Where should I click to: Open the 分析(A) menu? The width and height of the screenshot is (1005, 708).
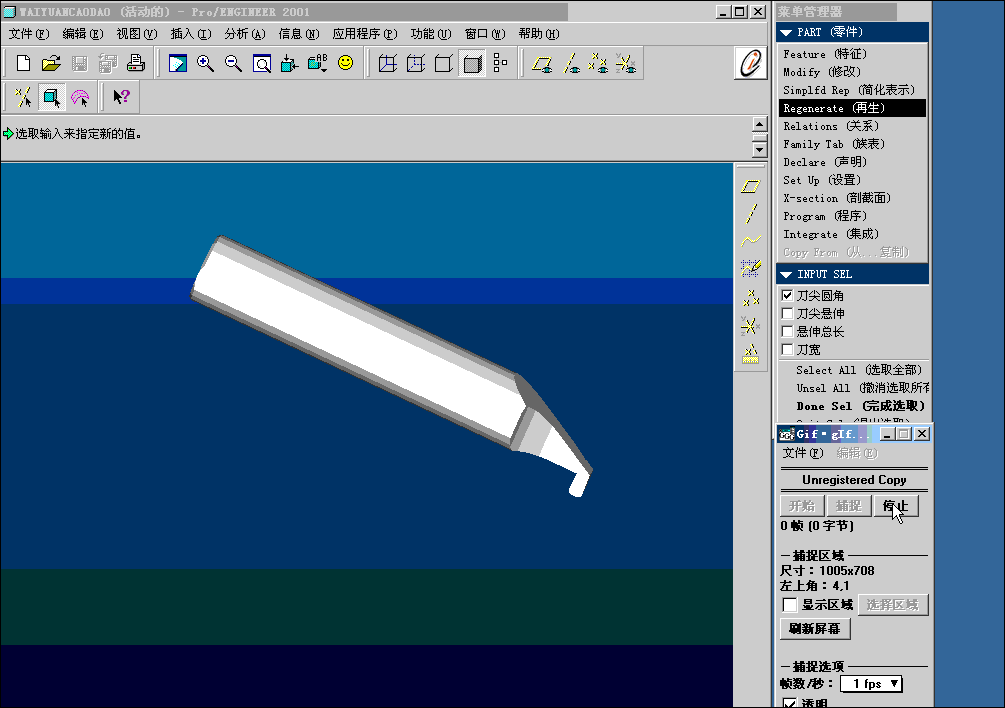[x=245, y=34]
